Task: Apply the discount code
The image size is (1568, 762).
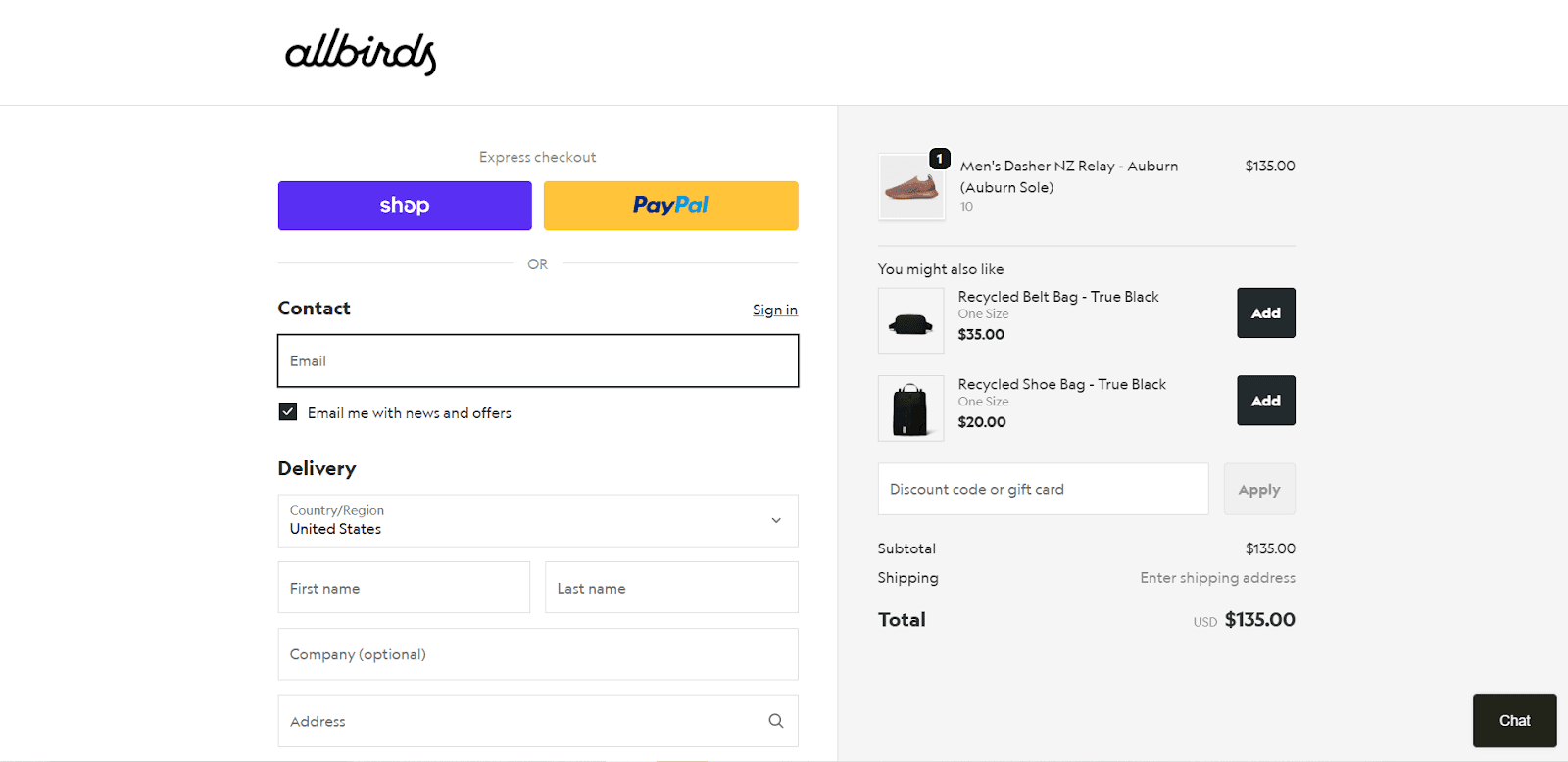Action: (x=1259, y=489)
